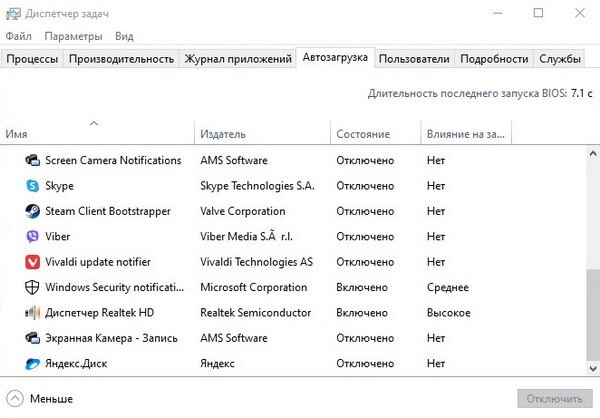
Task: Click the Яндекс.Диск icon
Action: pyautogui.click(x=33, y=364)
